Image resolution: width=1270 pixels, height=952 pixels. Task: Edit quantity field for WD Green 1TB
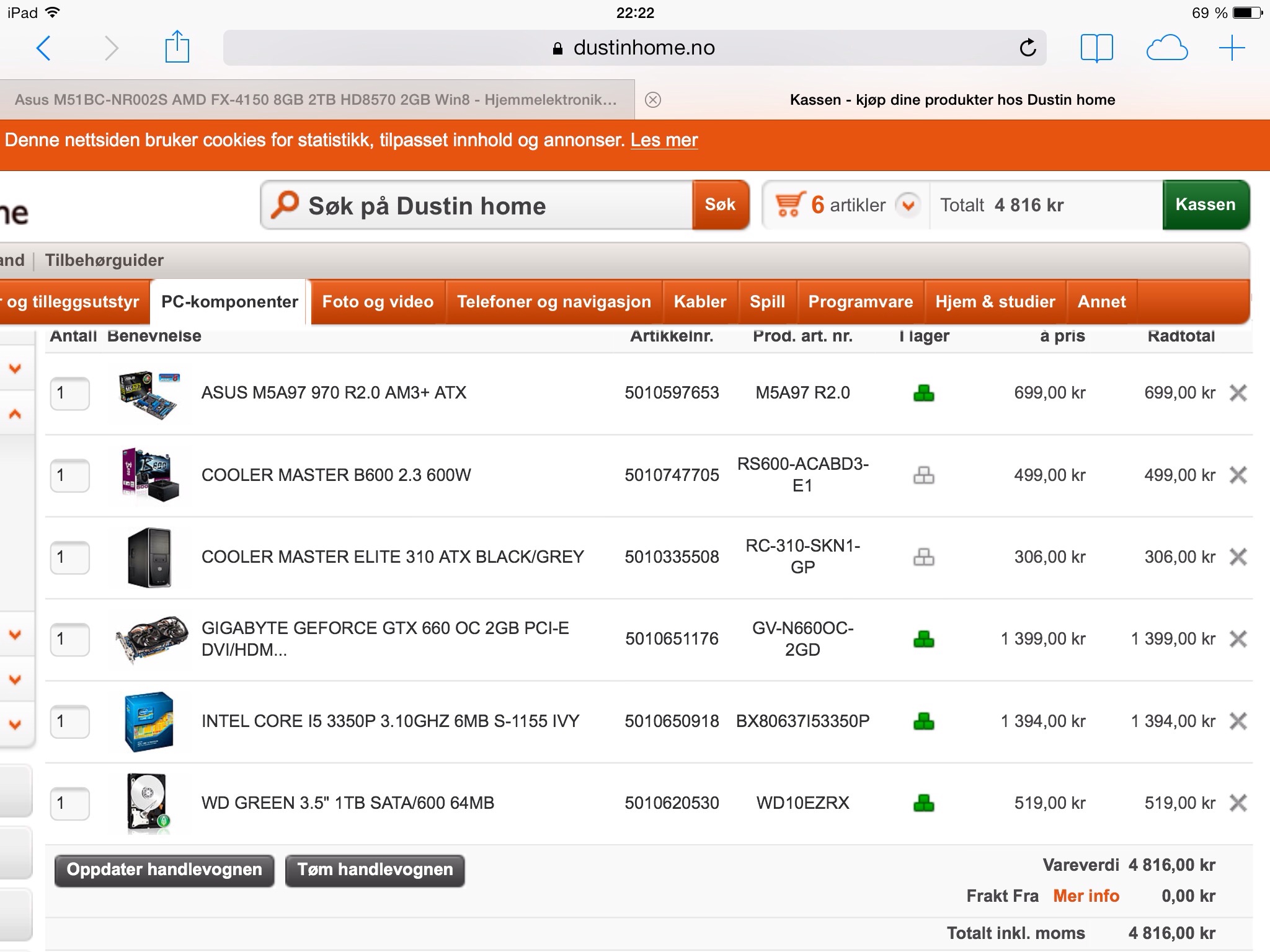pyautogui.click(x=69, y=803)
